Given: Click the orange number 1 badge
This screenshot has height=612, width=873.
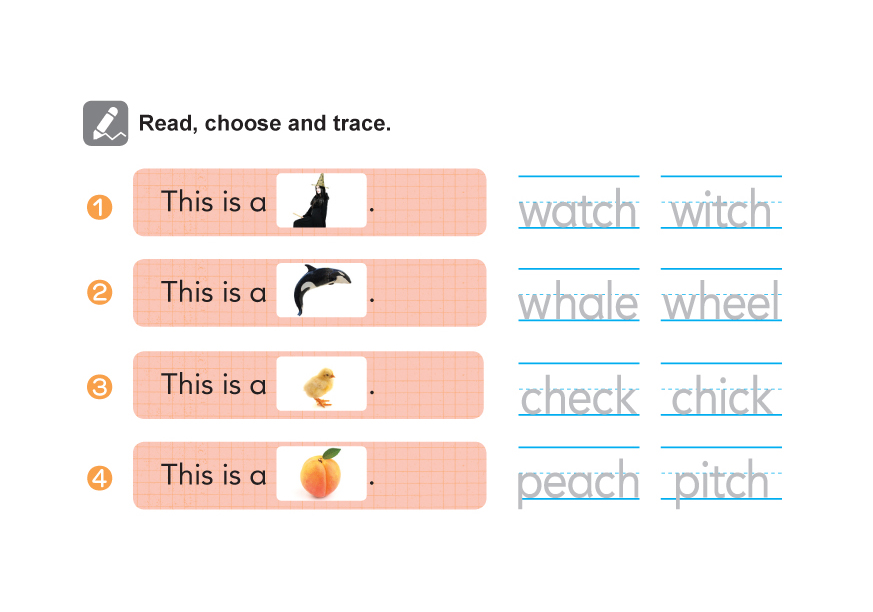Looking at the screenshot, I should [100, 208].
